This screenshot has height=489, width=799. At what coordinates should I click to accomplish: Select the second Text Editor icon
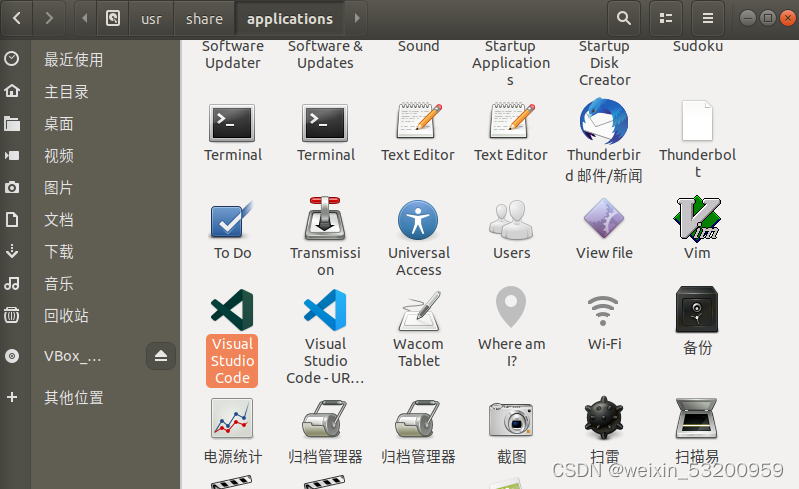(511, 121)
